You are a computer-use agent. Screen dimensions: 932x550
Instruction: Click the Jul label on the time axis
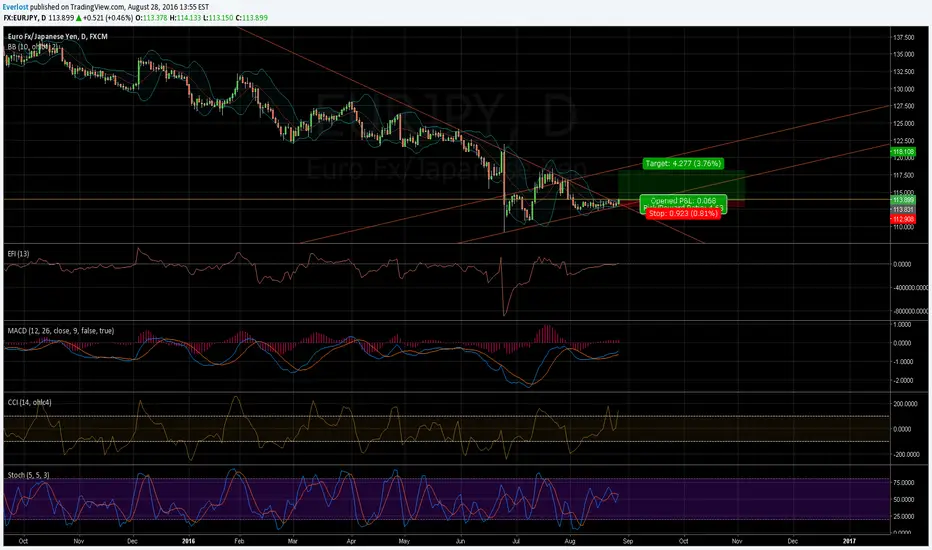coord(516,541)
